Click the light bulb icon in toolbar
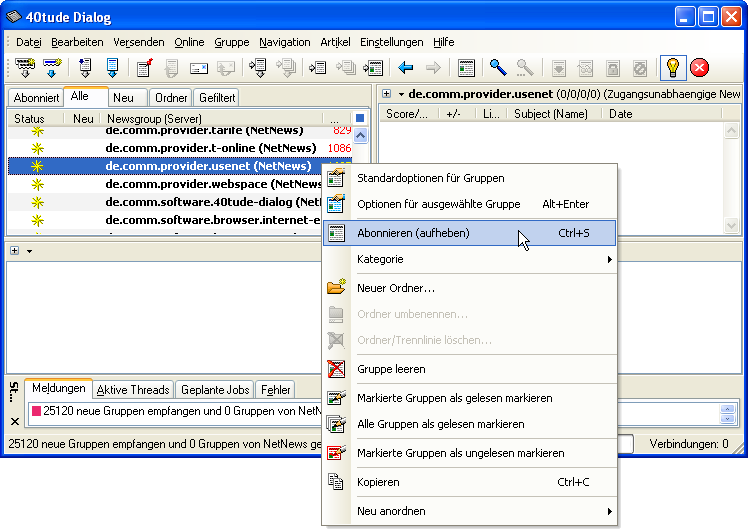The height and width of the screenshot is (529, 748). [x=673, y=68]
